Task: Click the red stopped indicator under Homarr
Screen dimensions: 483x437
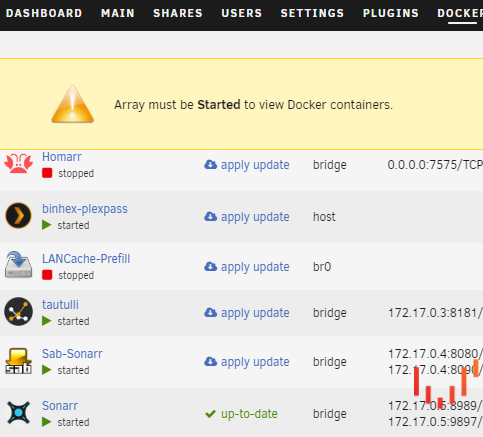Action: tap(47, 173)
